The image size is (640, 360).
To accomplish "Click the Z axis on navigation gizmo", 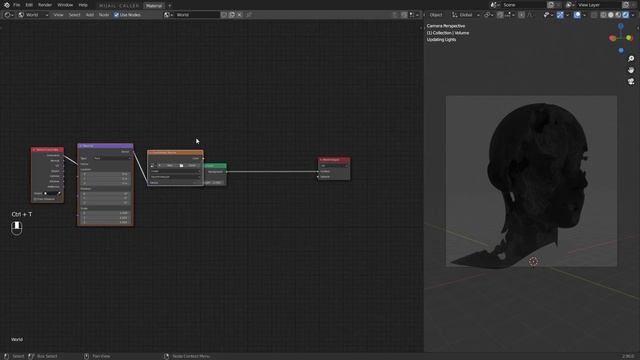I will [621, 26].
